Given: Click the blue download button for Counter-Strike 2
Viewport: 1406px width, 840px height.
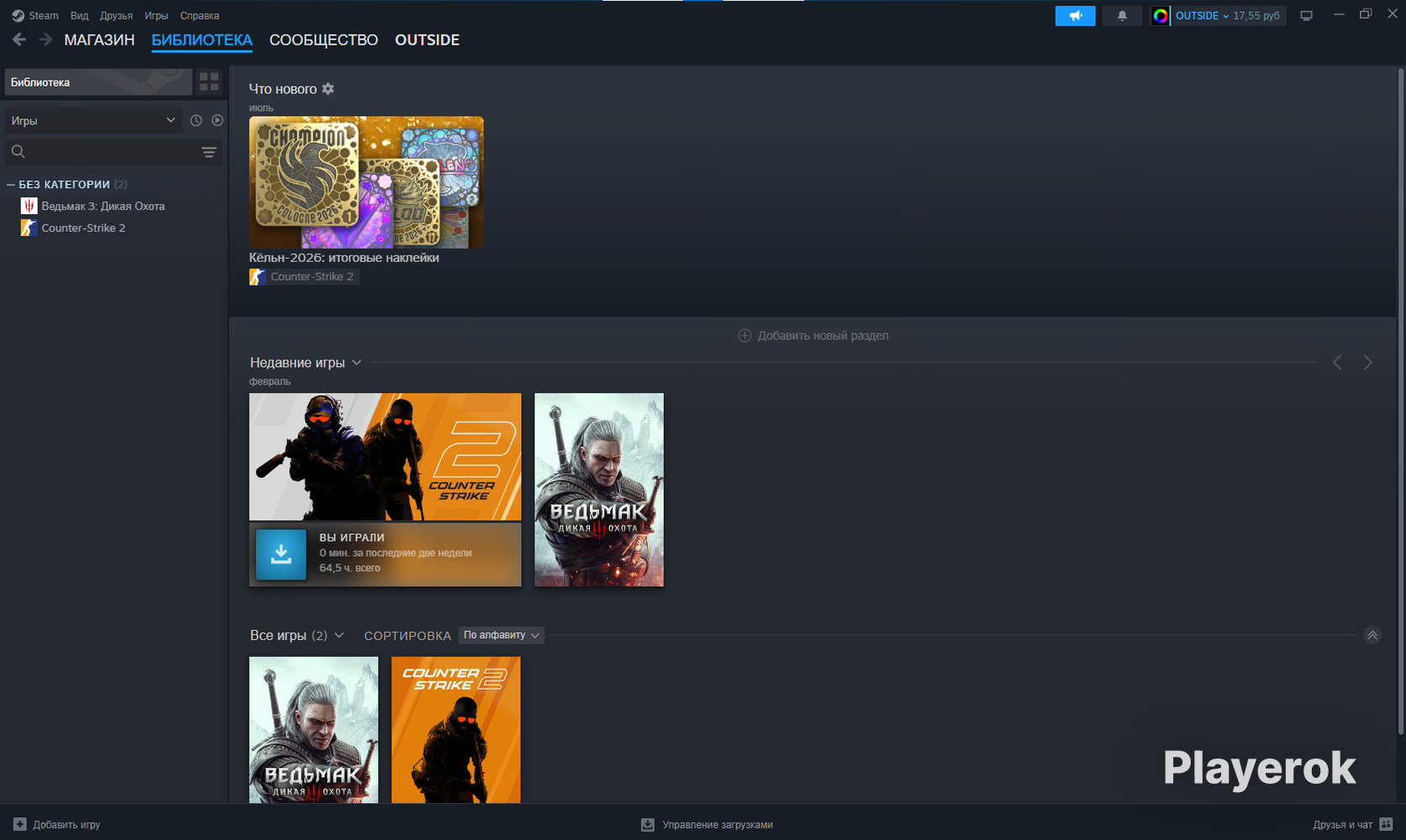Looking at the screenshot, I should click(281, 554).
